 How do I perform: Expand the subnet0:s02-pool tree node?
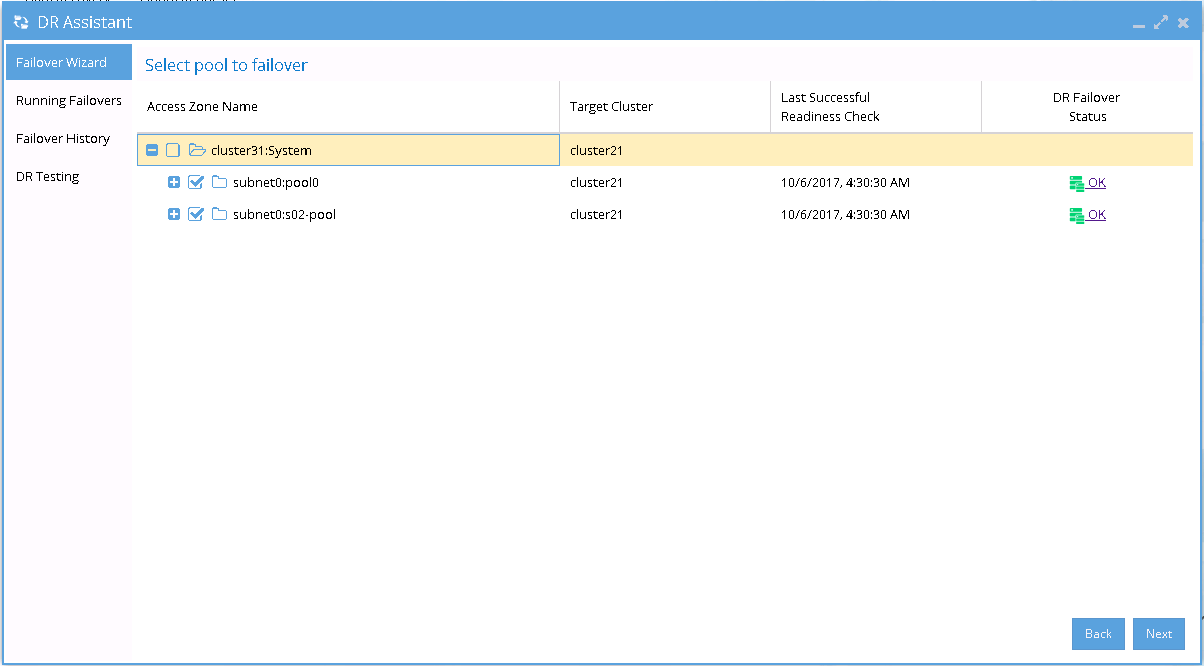pos(174,214)
